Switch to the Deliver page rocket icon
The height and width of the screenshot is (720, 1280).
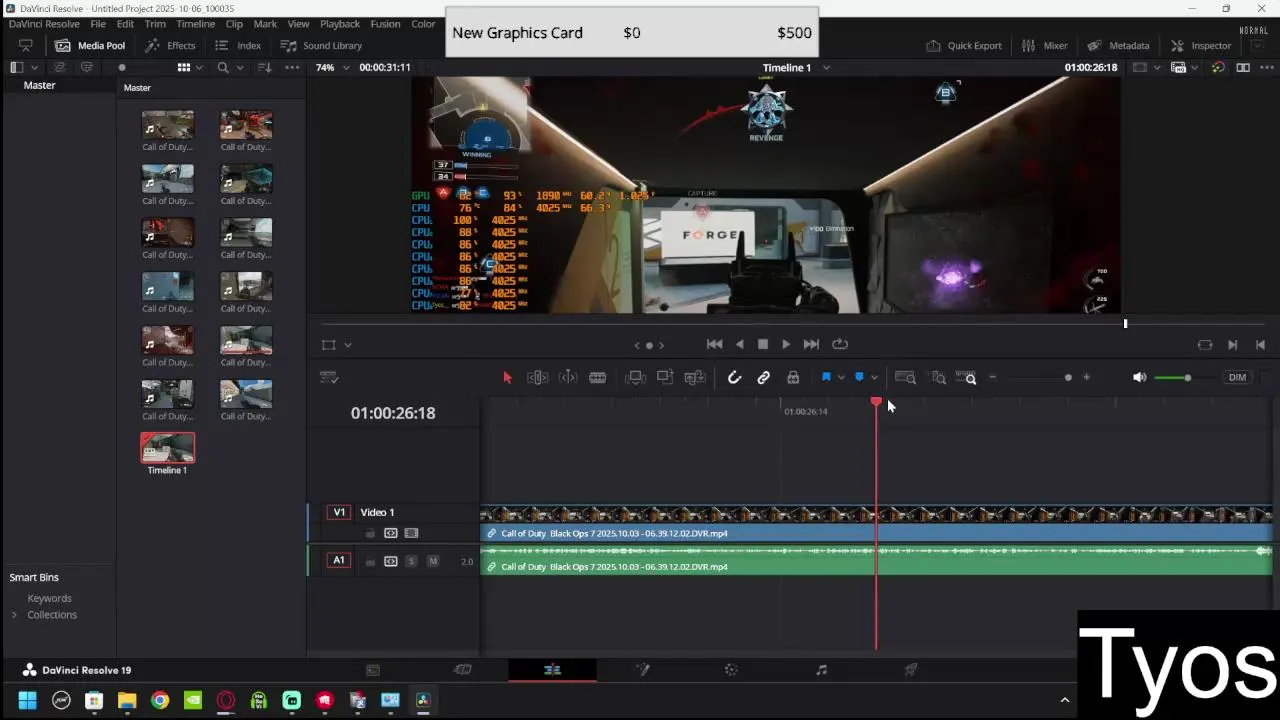point(911,670)
